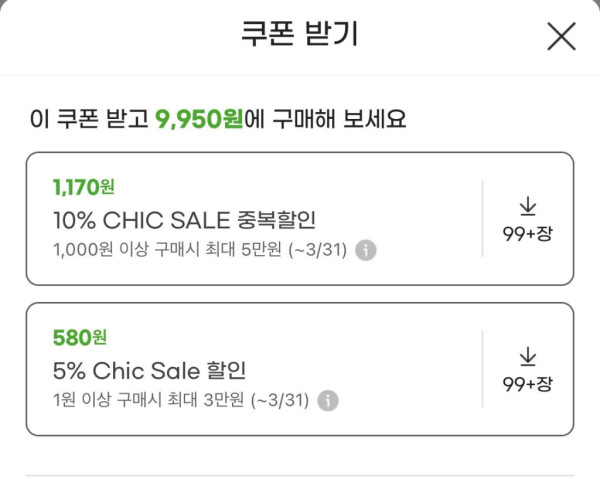Click the 쿠폰 받기 header title
Screen dimensions: 600x486
(x=299, y=35)
